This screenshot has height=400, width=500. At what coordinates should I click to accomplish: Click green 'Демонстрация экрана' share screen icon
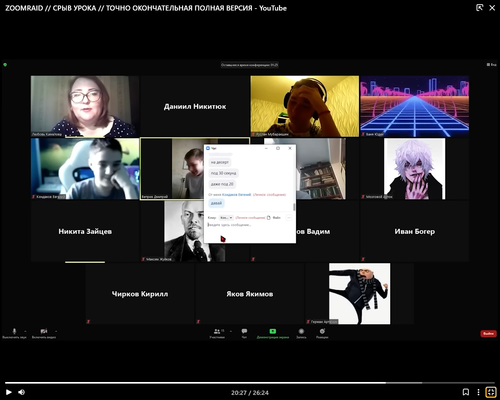point(273,331)
